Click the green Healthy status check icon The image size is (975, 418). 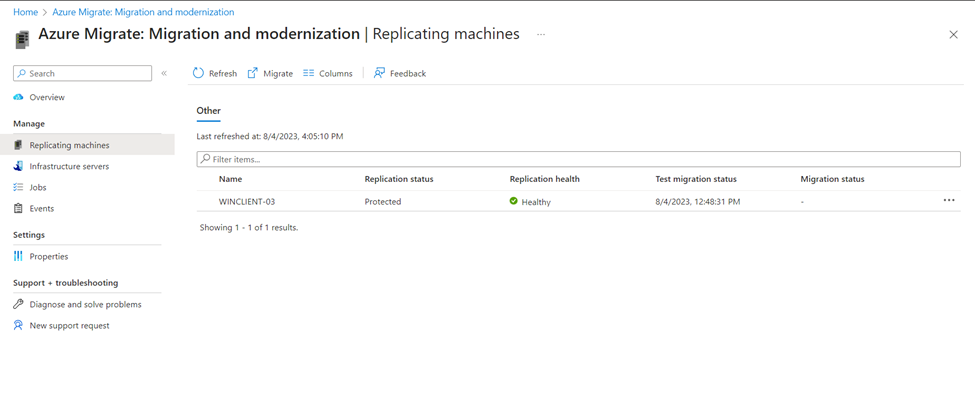click(x=514, y=201)
